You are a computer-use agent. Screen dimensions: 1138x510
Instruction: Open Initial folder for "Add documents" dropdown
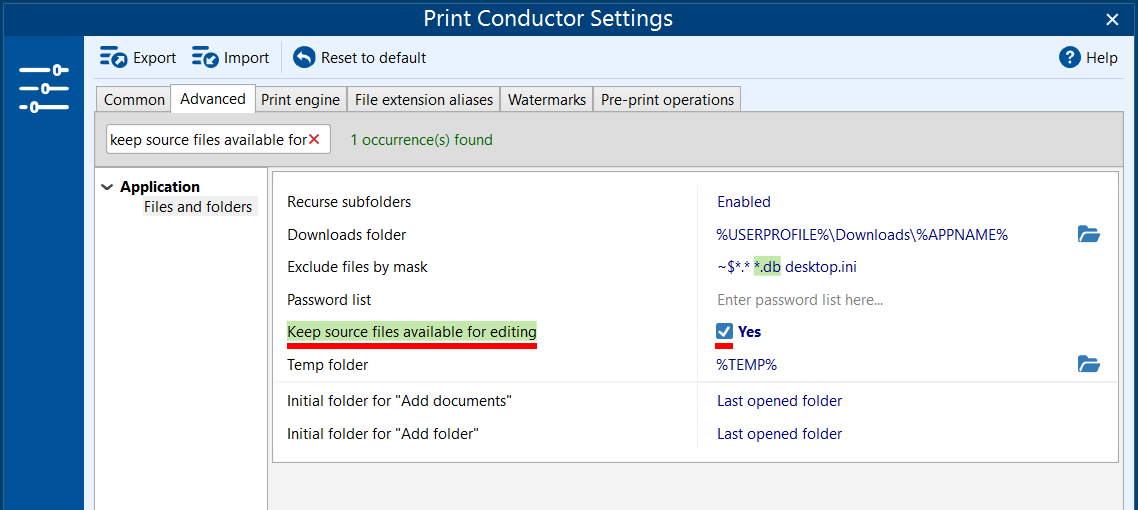click(779, 401)
